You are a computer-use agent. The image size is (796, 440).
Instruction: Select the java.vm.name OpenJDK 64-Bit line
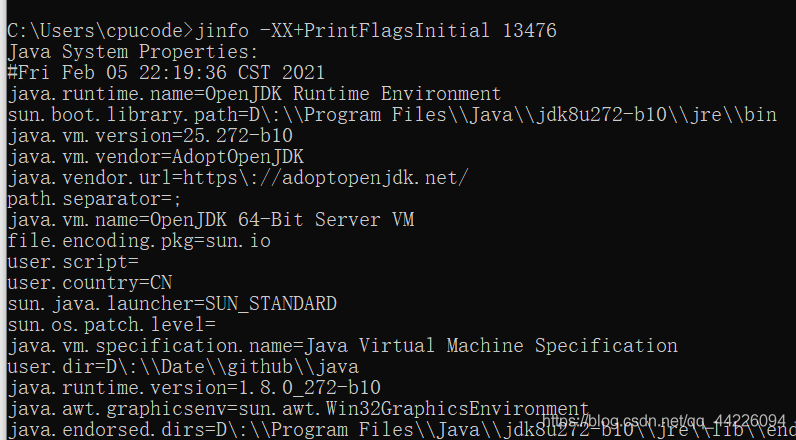pos(210,219)
